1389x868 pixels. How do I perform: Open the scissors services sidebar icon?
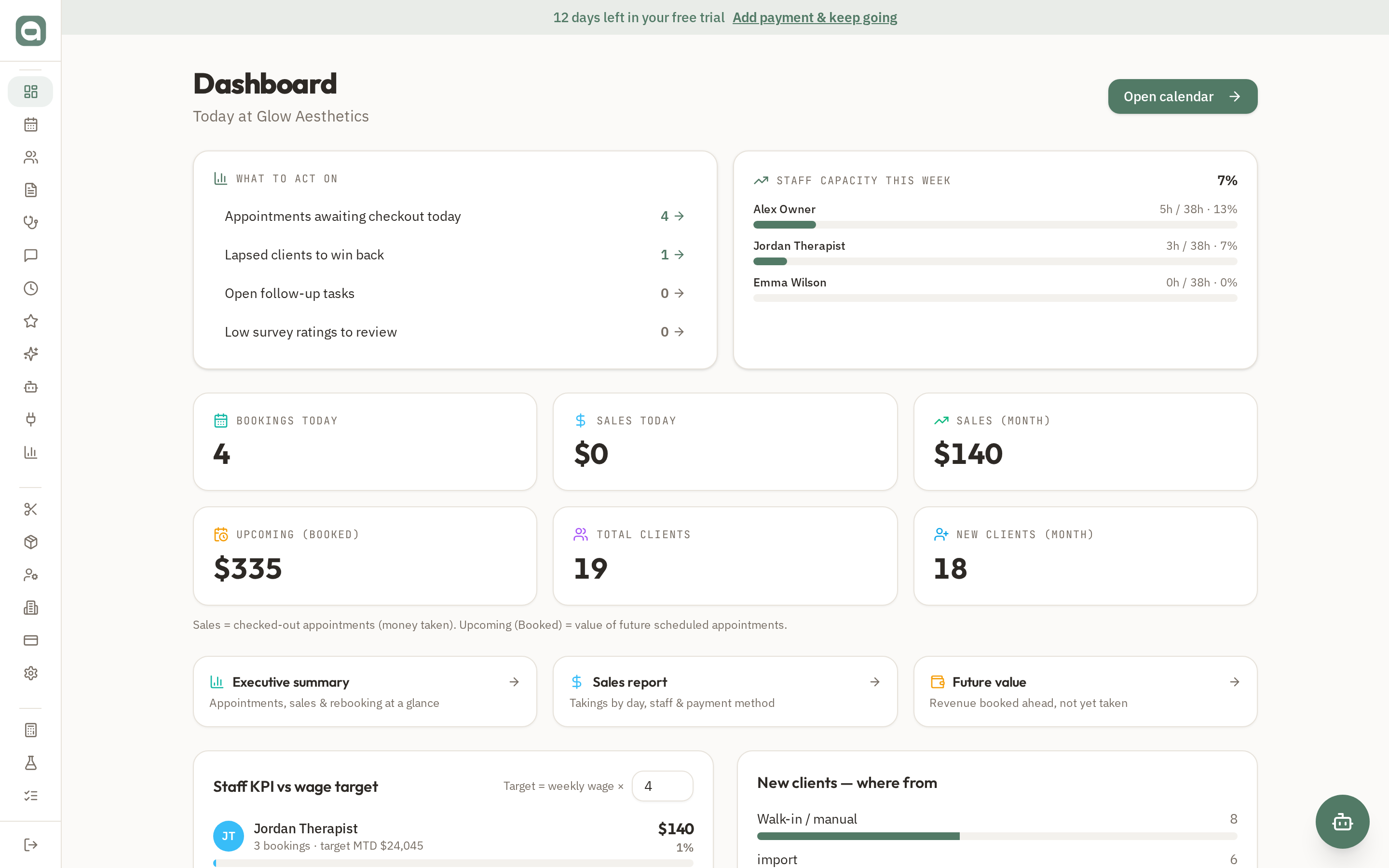tap(30, 509)
